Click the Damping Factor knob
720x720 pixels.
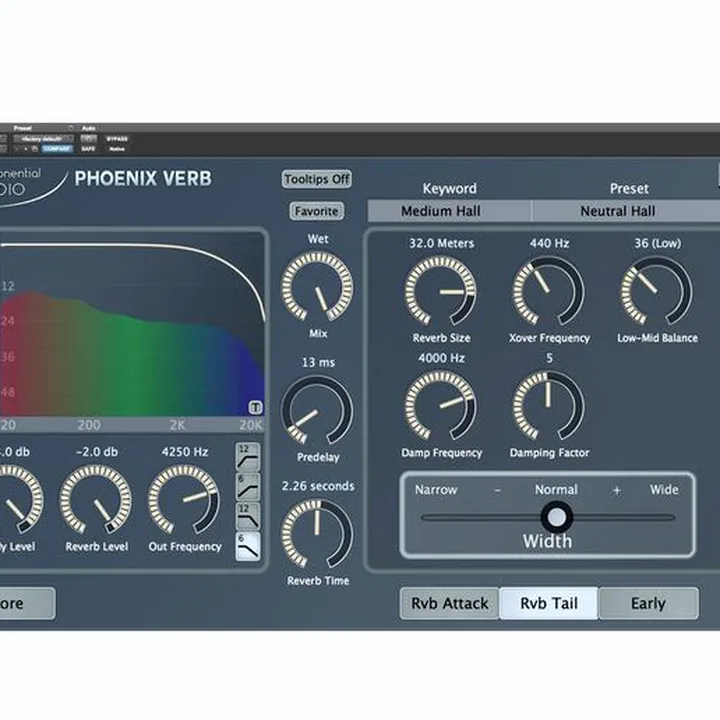(549, 406)
